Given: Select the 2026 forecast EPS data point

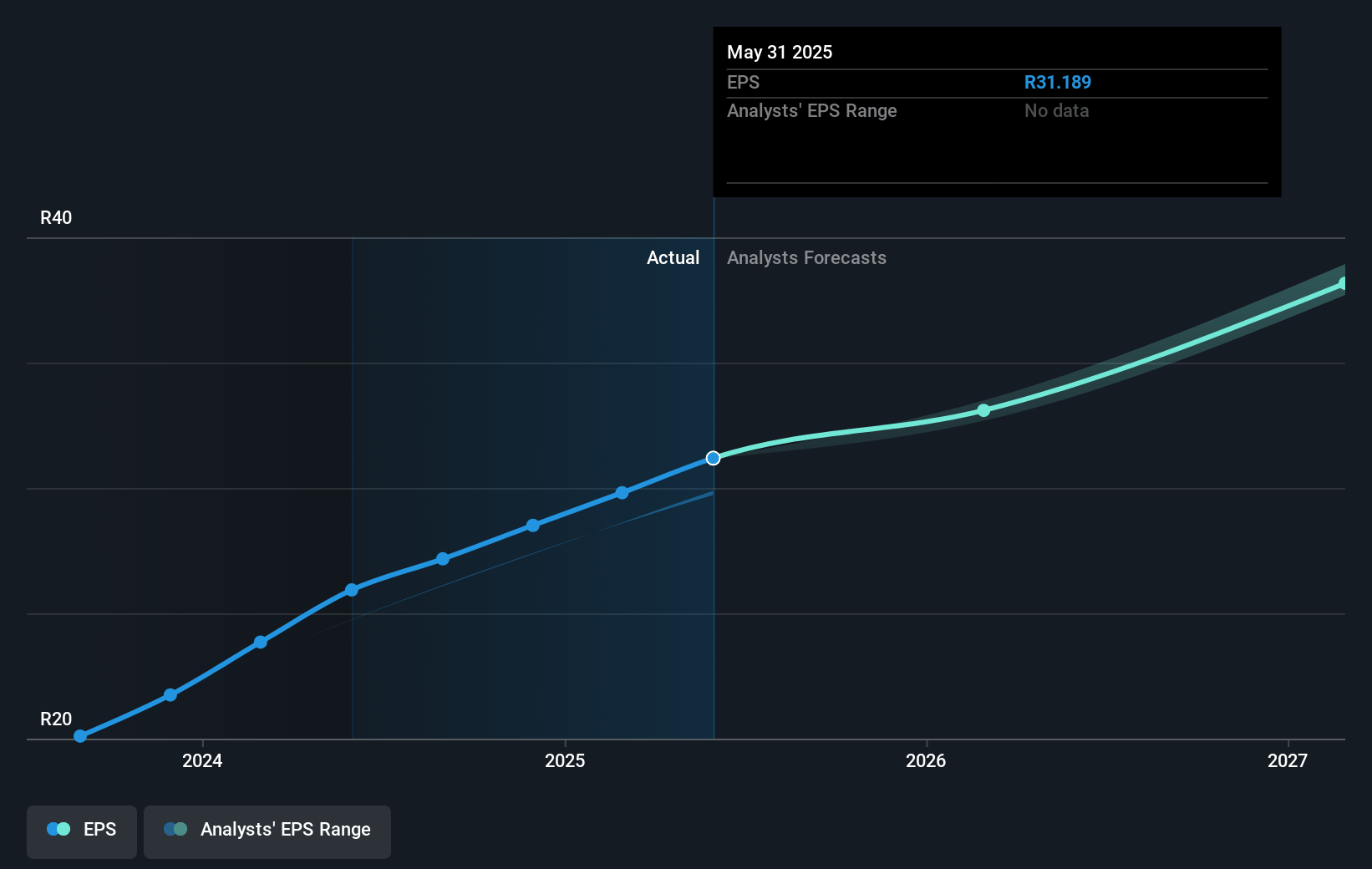Looking at the screenshot, I should [983, 410].
